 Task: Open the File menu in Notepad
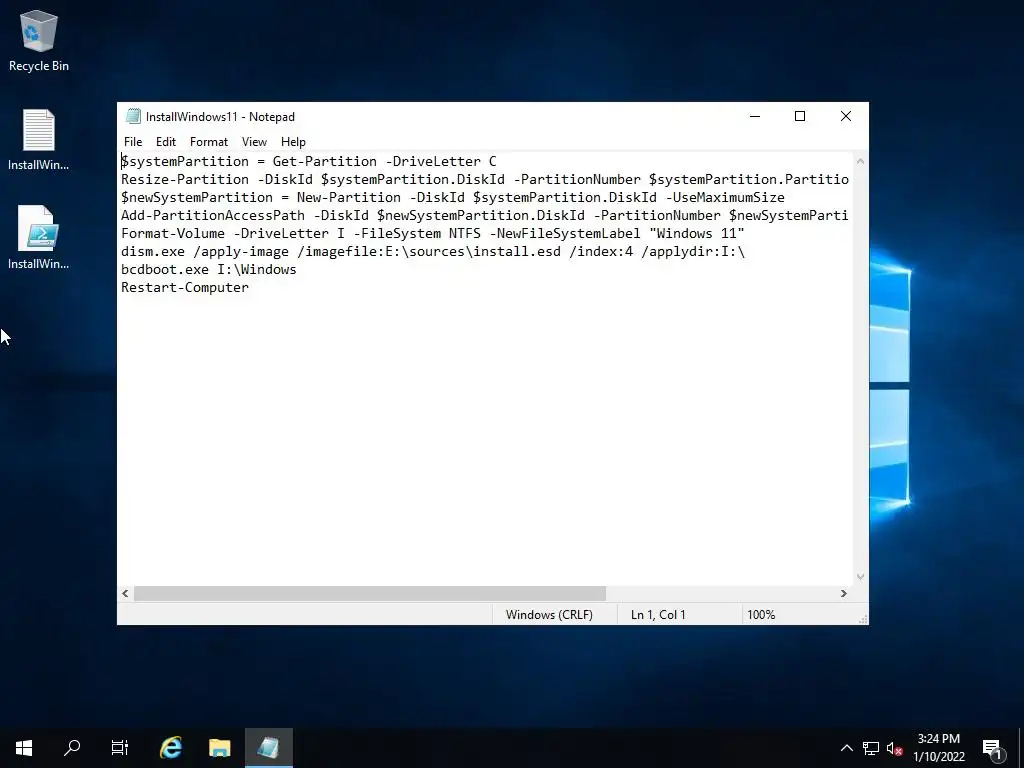(133, 142)
